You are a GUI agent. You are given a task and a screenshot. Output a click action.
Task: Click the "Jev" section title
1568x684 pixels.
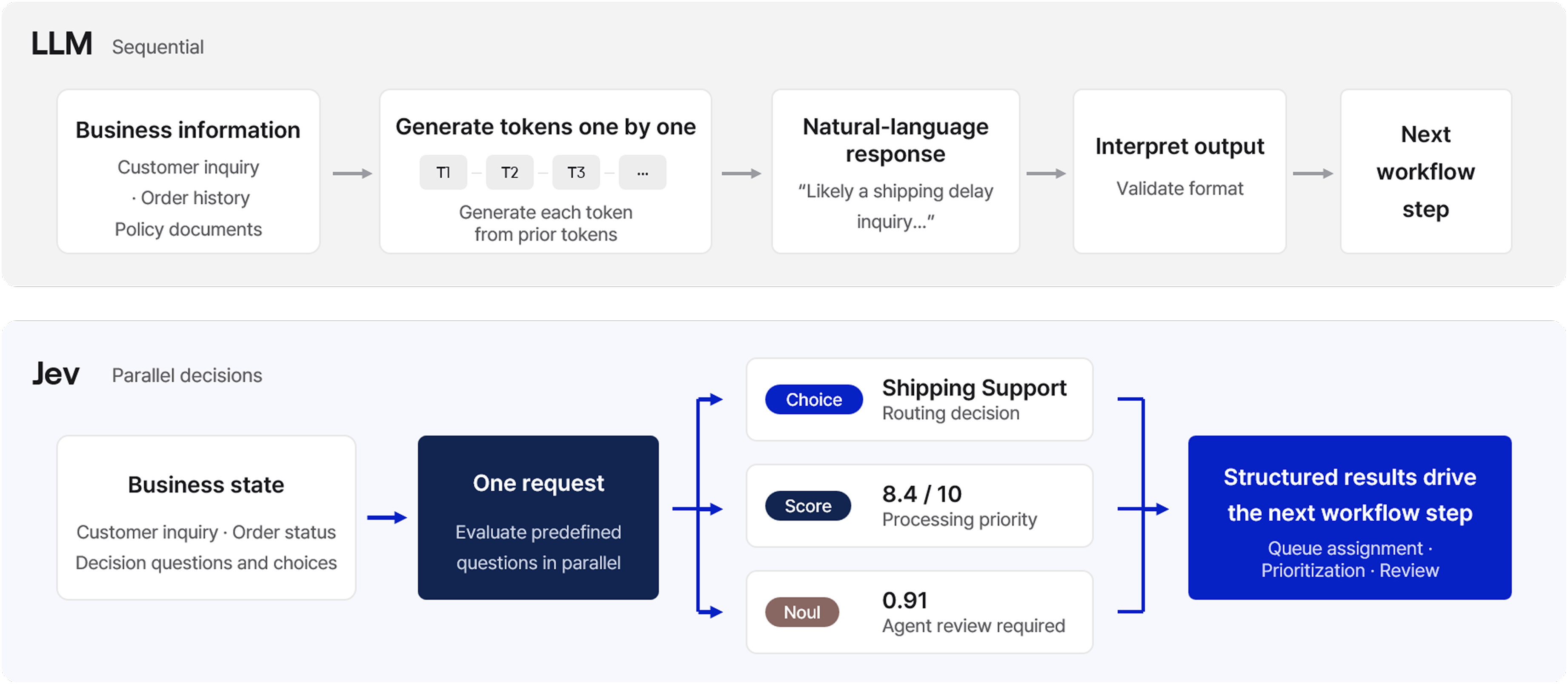pyautogui.click(x=55, y=373)
